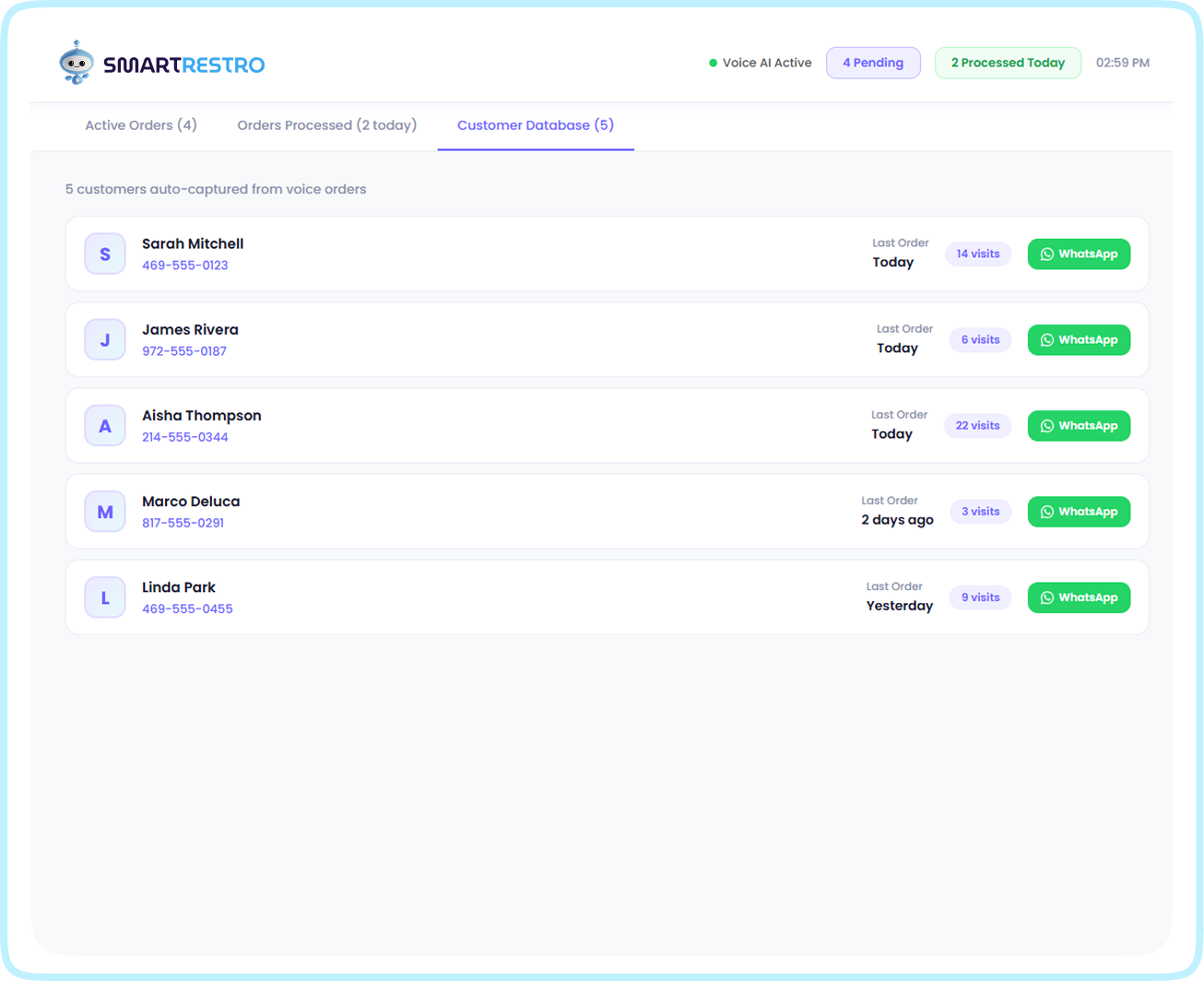
Task: Click Marco Deluca's M avatar icon
Action: 105,512
